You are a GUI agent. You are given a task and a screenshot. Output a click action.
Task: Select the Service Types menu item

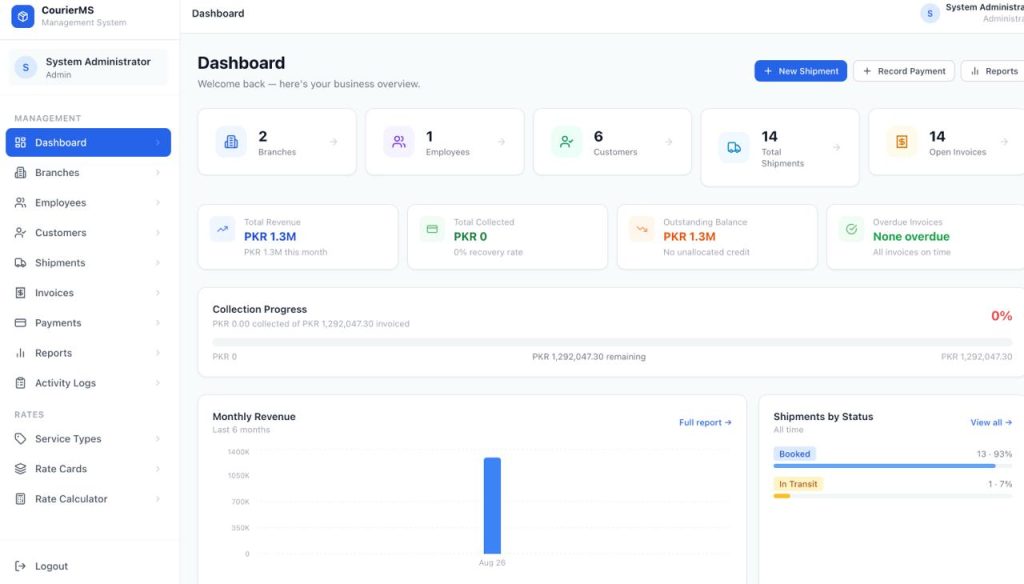(x=88, y=439)
